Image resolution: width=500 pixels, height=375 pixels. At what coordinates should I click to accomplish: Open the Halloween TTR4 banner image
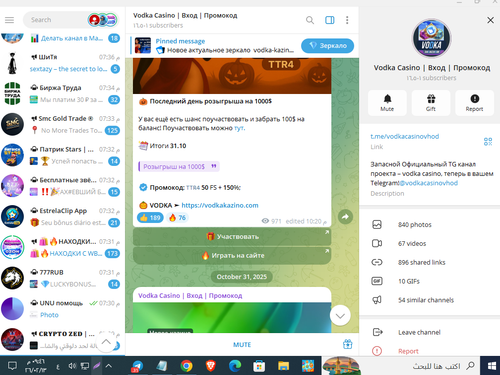[x=232, y=76]
